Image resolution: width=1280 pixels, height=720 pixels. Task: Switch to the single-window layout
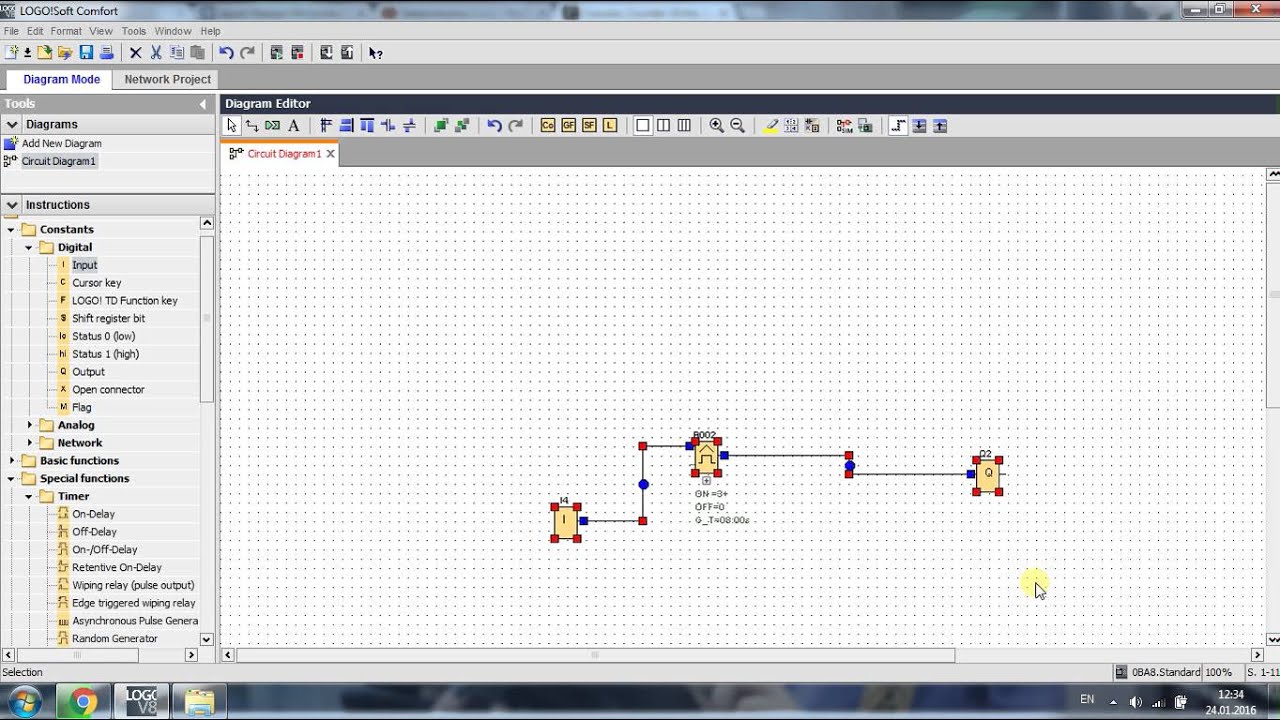pos(643,125)
